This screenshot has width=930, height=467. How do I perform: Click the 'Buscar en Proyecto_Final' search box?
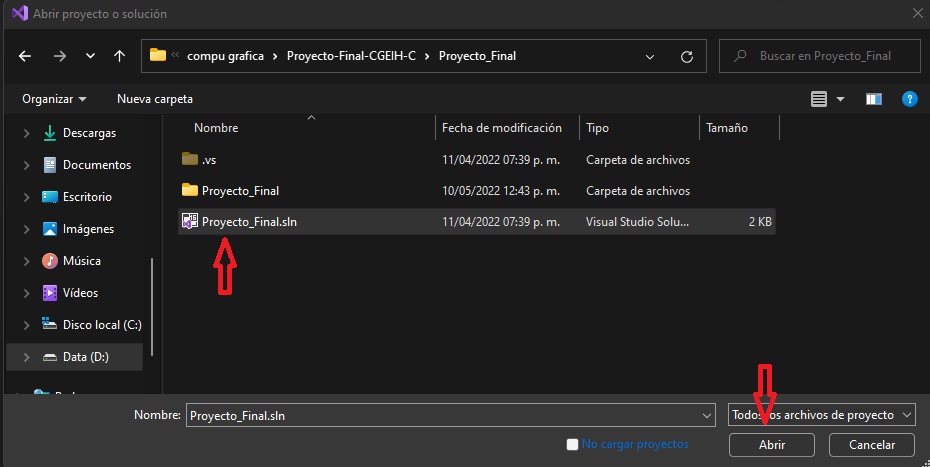point(820,56)
